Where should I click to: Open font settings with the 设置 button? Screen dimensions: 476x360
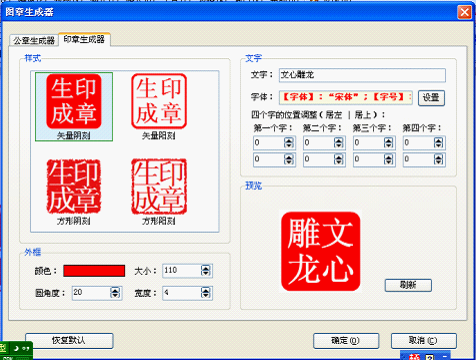431,98
